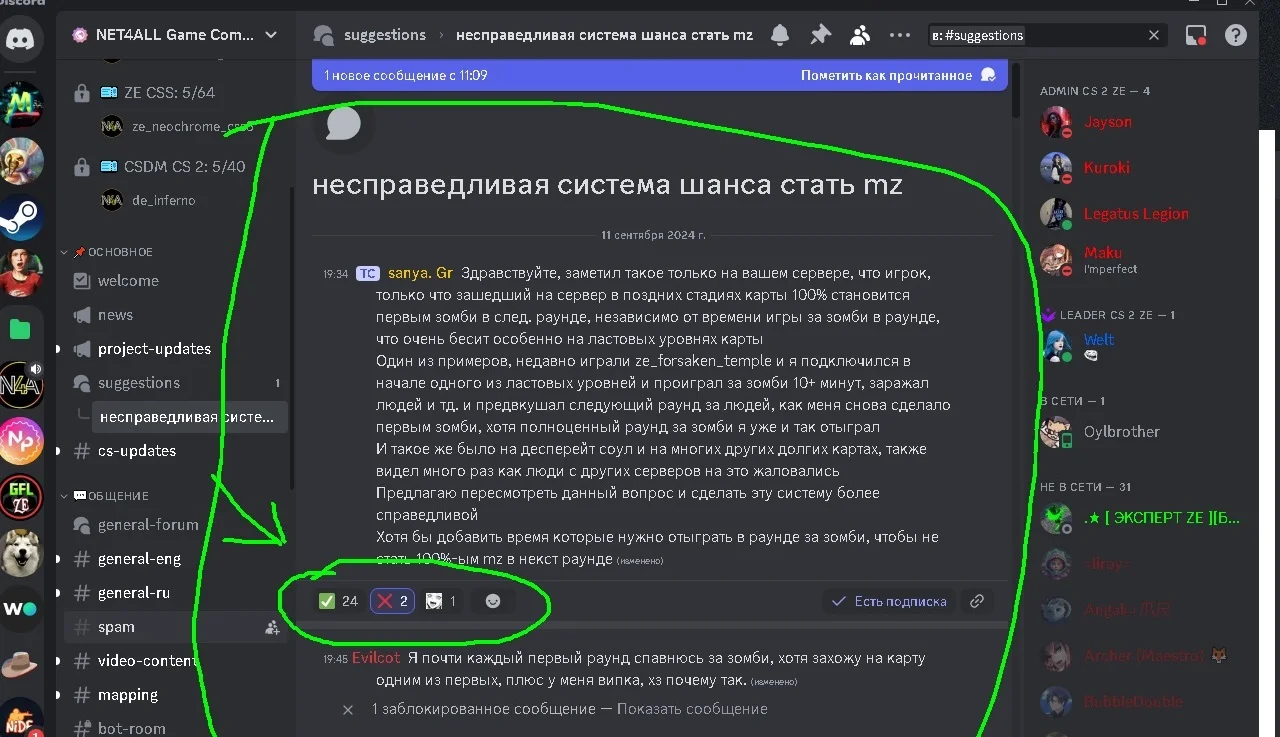Screen dimensions: 1280x737
Task: Open the GFL ZE server icon
Action: pos(21,497)
